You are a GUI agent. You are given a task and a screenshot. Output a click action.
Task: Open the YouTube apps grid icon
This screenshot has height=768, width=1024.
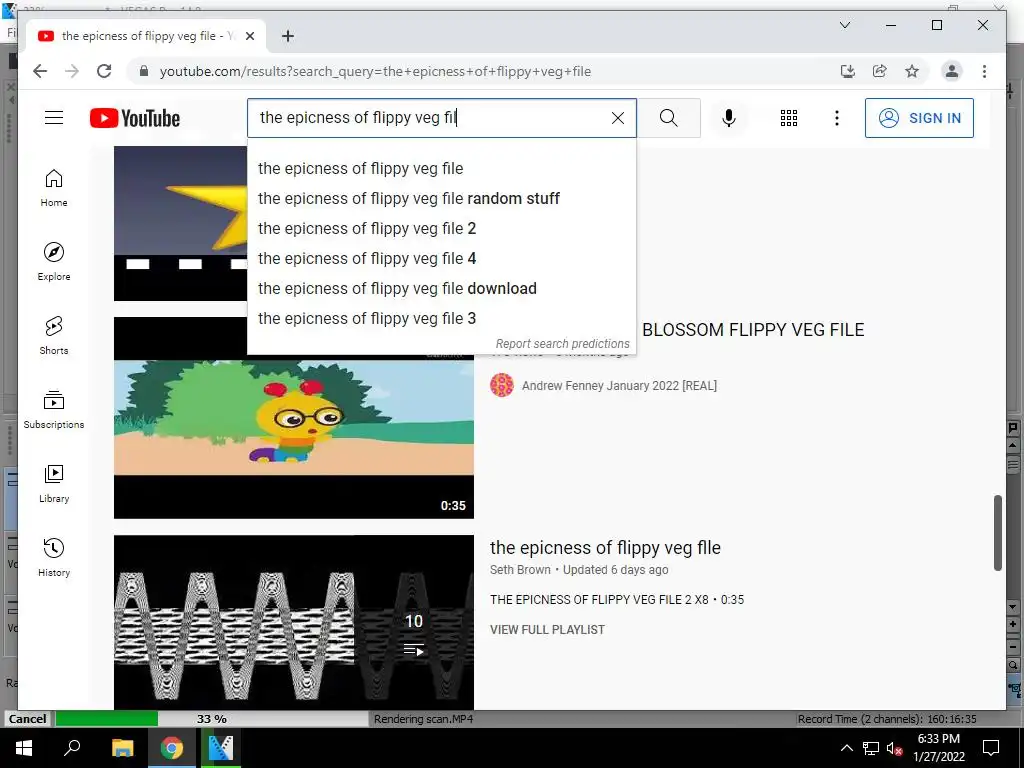click(788, 118)
